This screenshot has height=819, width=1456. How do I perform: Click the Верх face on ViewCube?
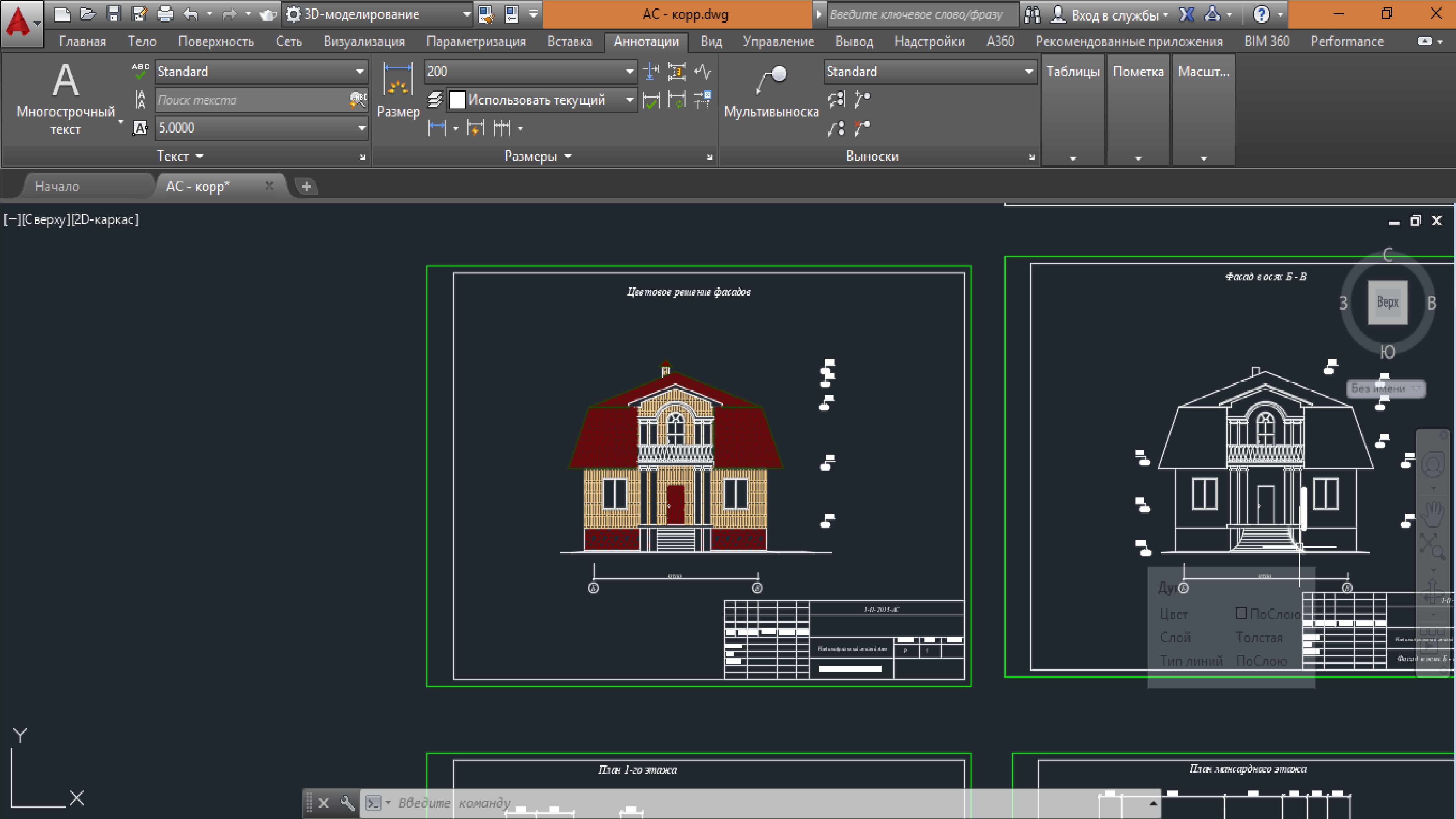tap(1388, 302)
